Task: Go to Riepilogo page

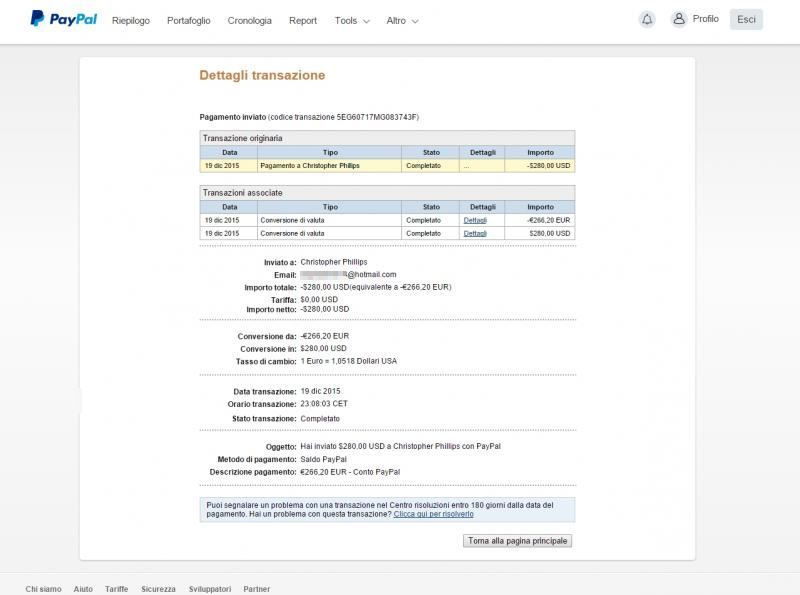Action: 131,20
